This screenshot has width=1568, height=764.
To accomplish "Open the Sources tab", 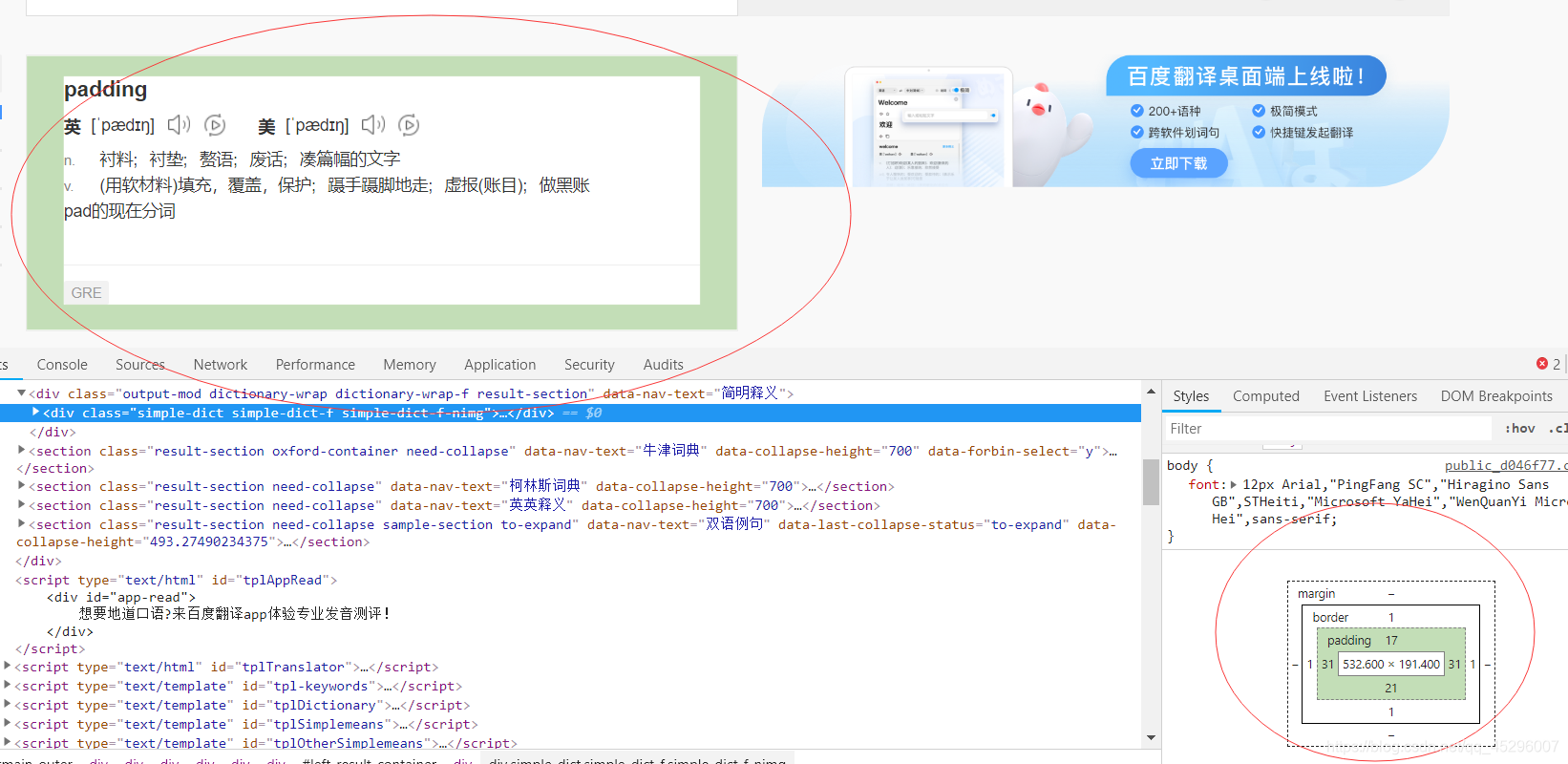I will pyautogui.click(x=139, y=365).
